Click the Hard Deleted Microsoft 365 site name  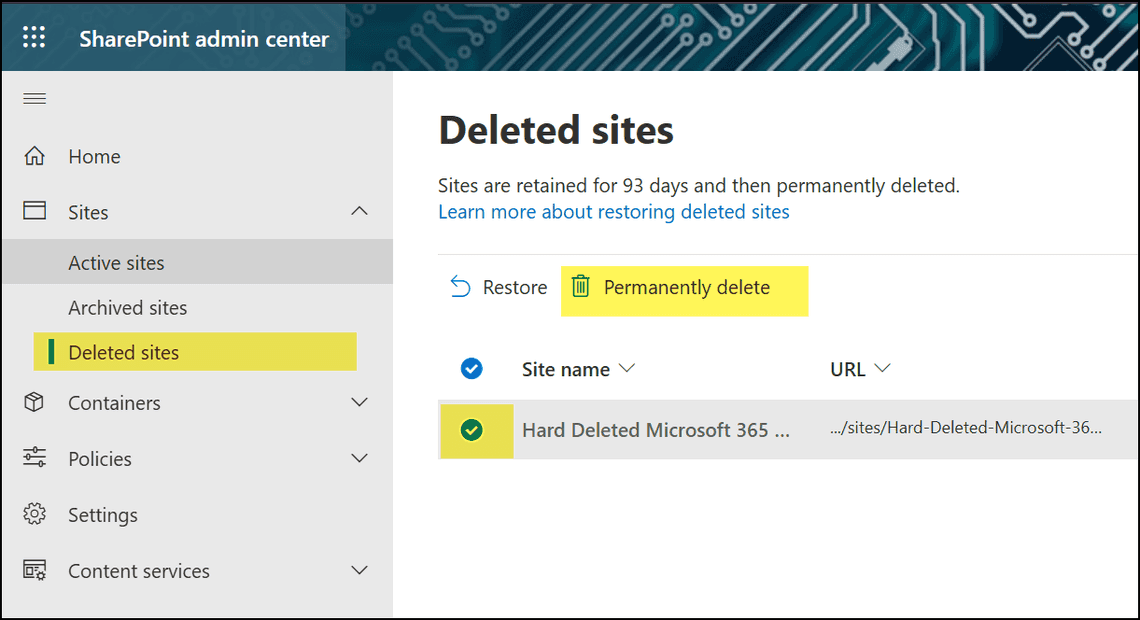(655, 430)
